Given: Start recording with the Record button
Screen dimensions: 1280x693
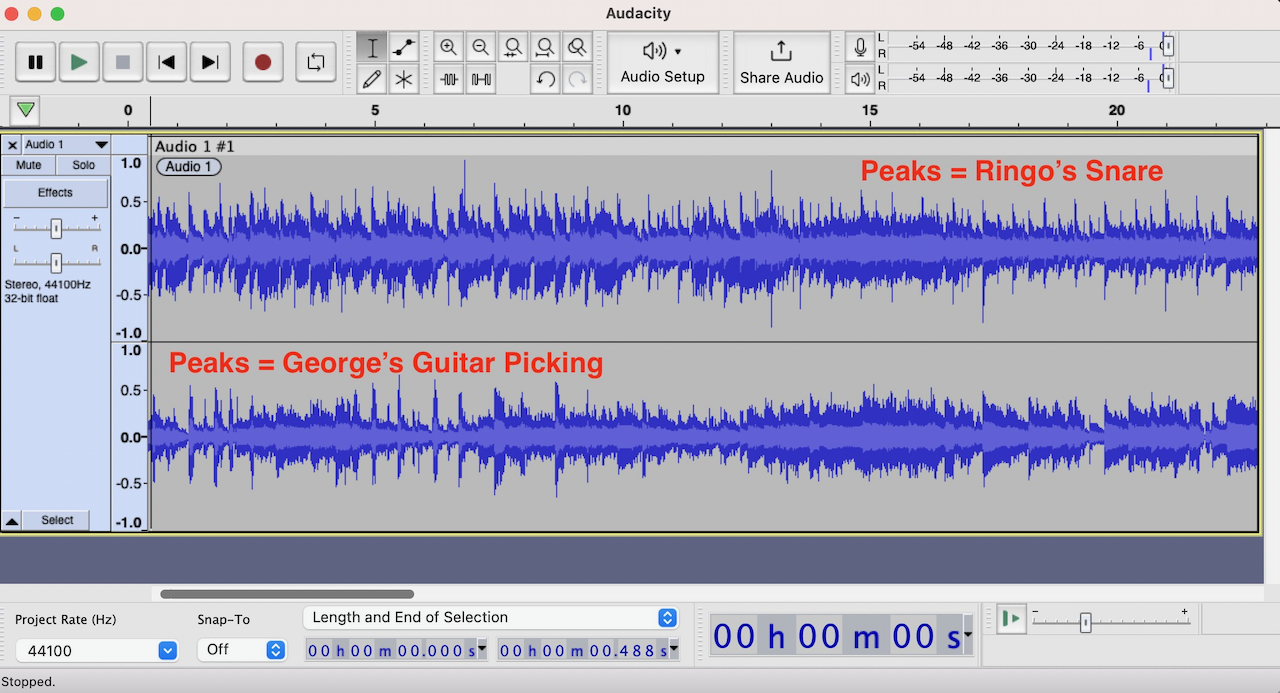Looking at the screenshot, I should point(263,62).
